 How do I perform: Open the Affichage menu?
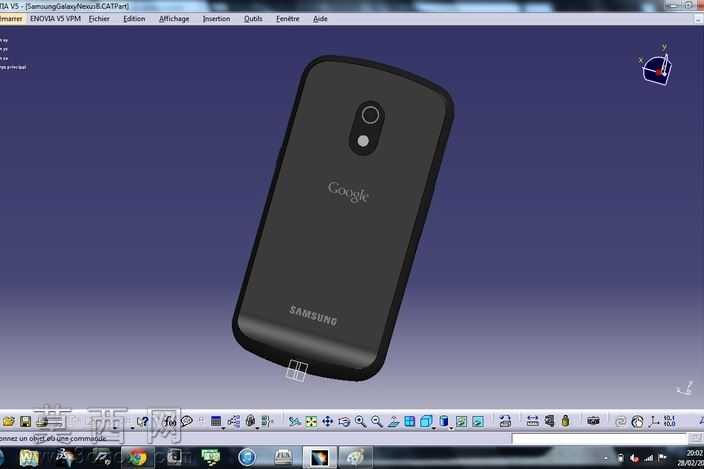click(174, 19)
